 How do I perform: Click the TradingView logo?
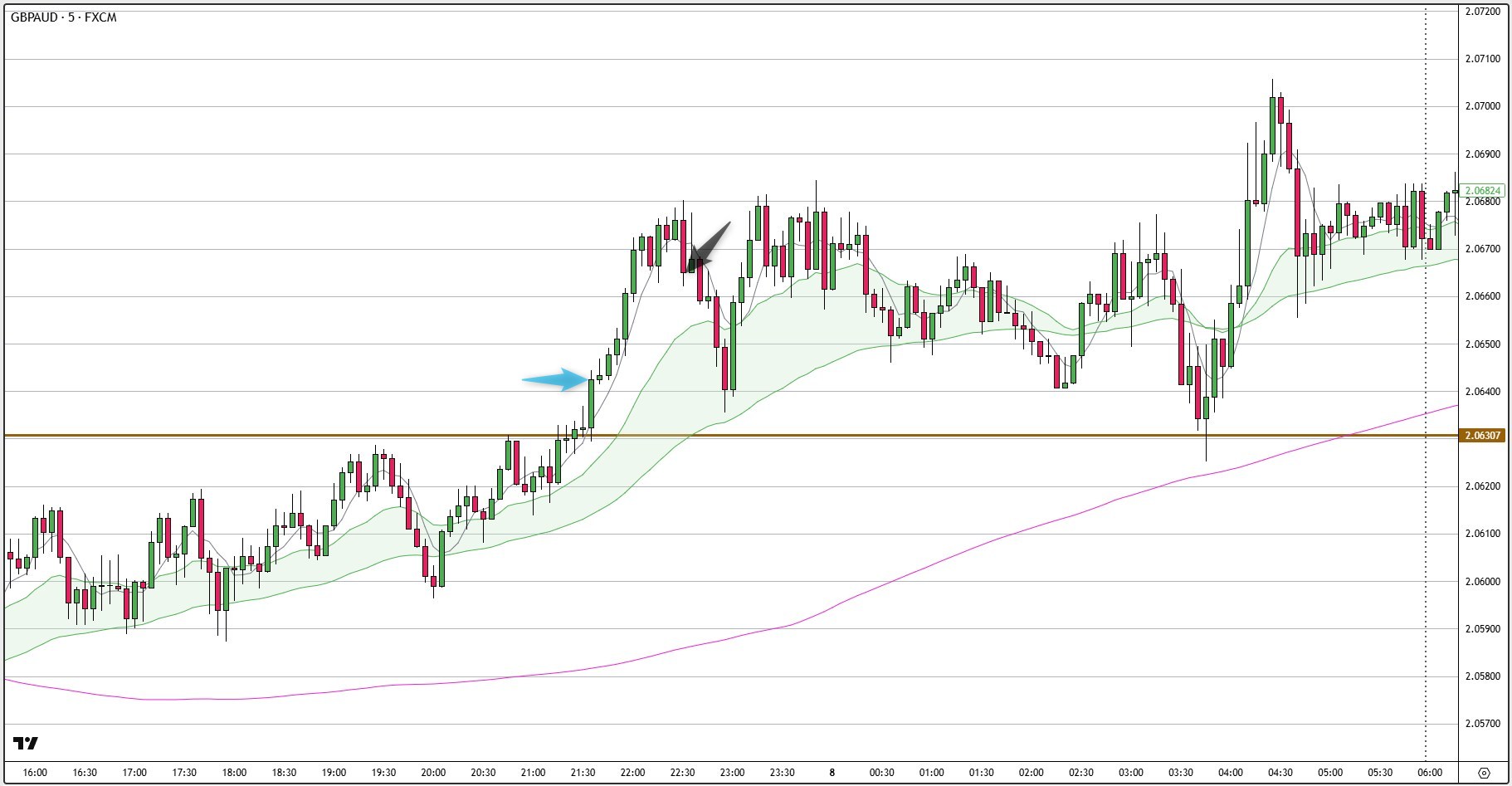[26, 743]
